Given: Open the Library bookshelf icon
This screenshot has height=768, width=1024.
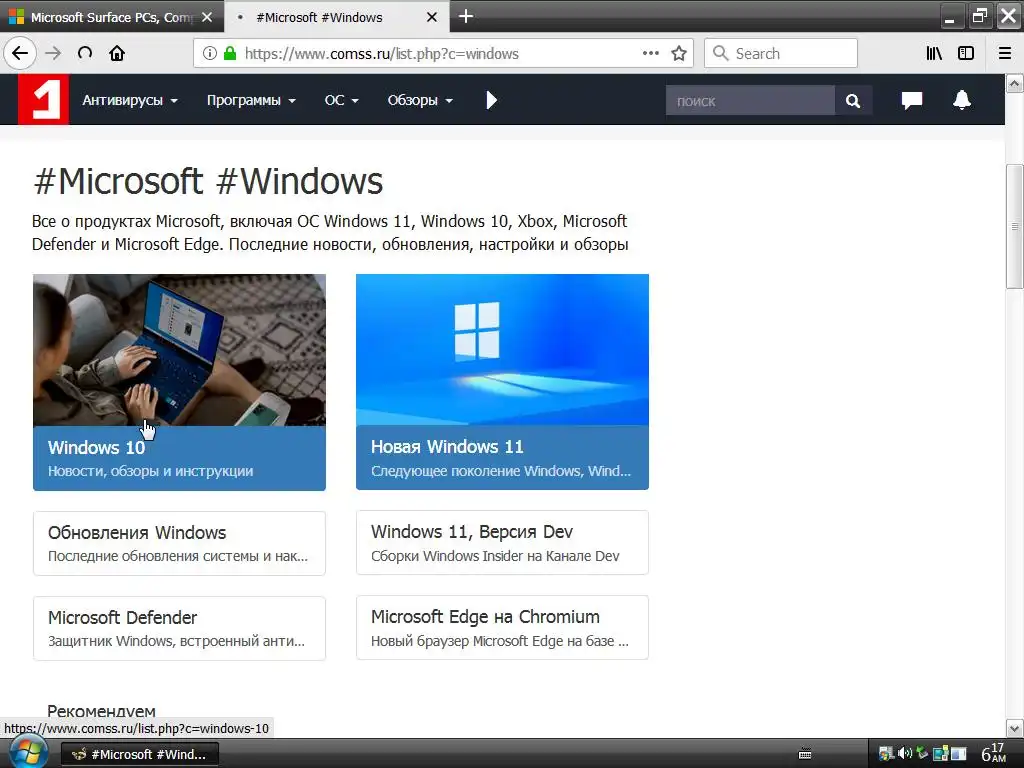Looking at the screenshot, I should [x=934, y=54].
